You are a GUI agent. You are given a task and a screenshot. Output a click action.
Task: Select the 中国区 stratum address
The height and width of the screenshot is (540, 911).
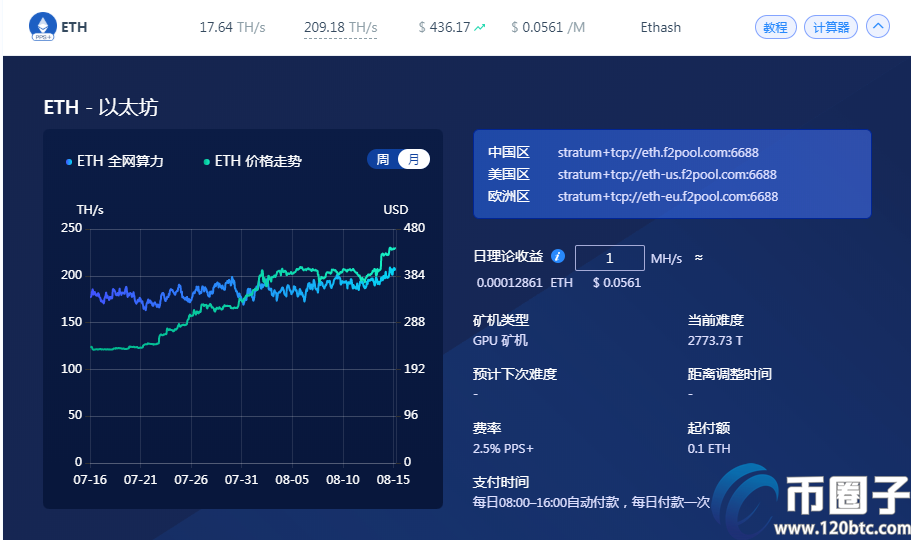tap(658, 152)
